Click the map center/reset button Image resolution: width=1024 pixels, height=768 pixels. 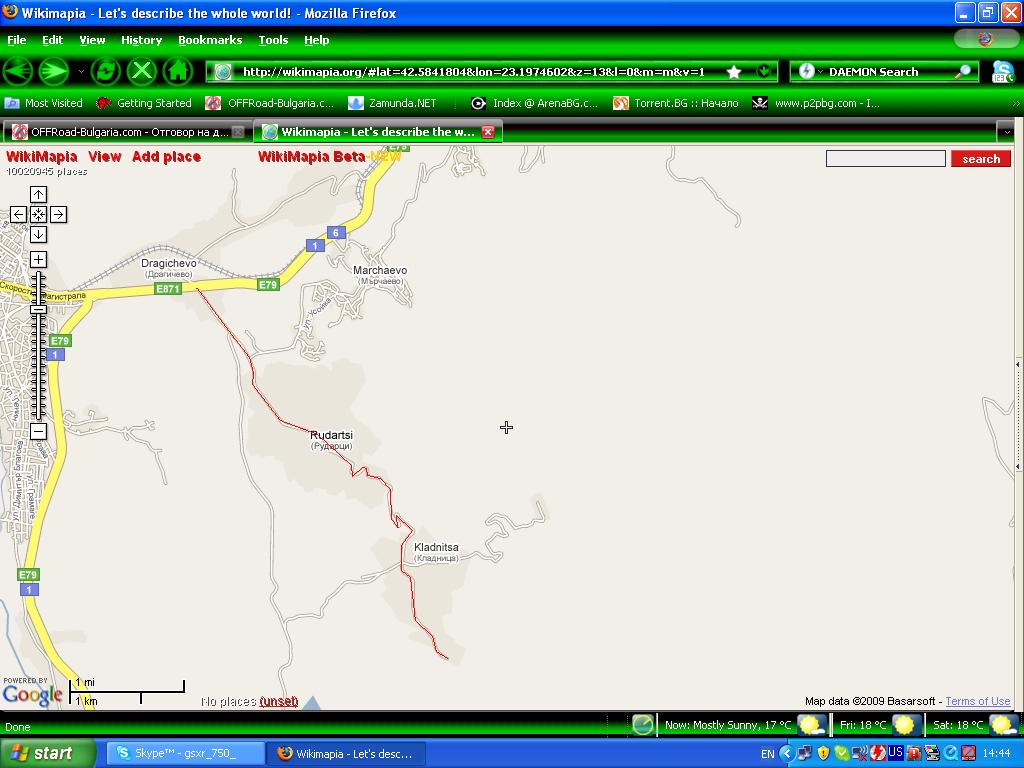[39, 214]
